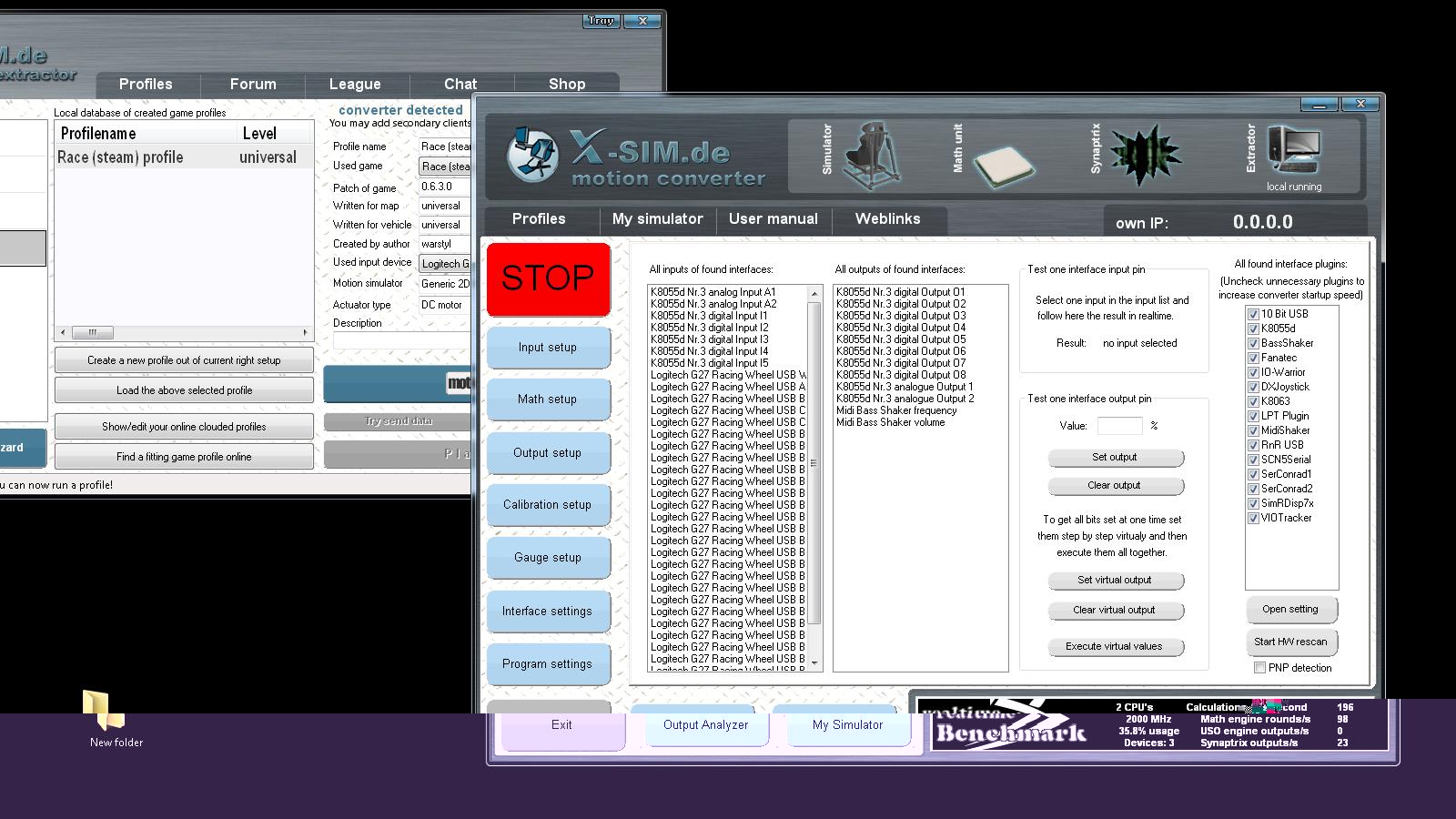The width and height of the screenshot is (1456, 819).
Task: Open the User manual tab
Action: tap(773, 219)
